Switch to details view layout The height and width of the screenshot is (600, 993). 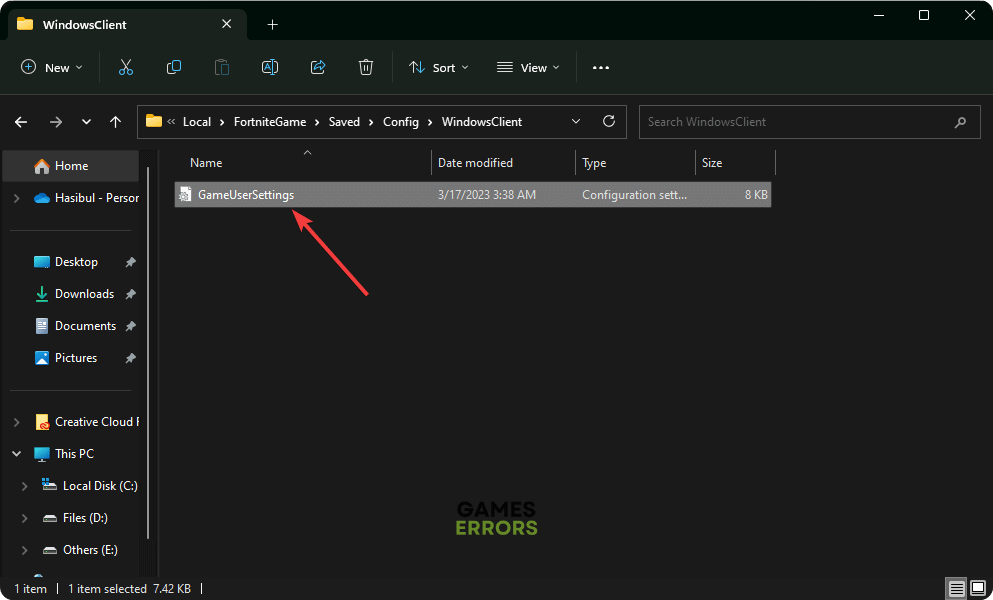[x=957, y=588]
